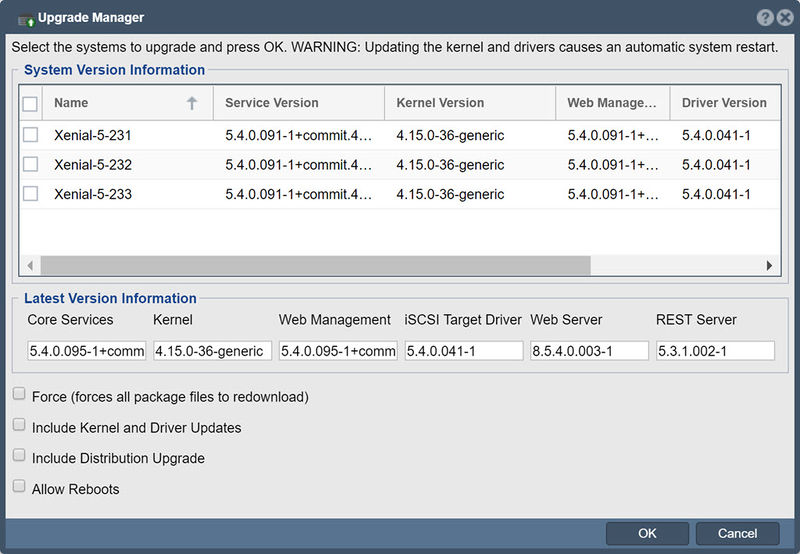This screenshot has height=554, width=800.
Task: Click web management cell of Xenial-5-231
Action: [613, 135]
